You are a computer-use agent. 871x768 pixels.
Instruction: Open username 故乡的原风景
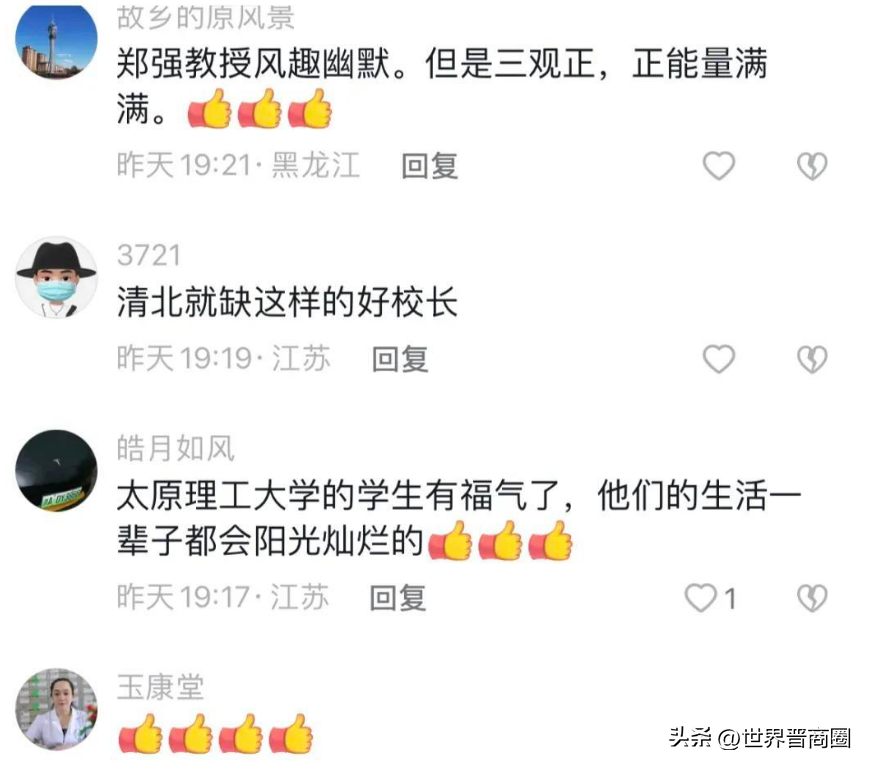pyautogui.click(x=206, y=18)
